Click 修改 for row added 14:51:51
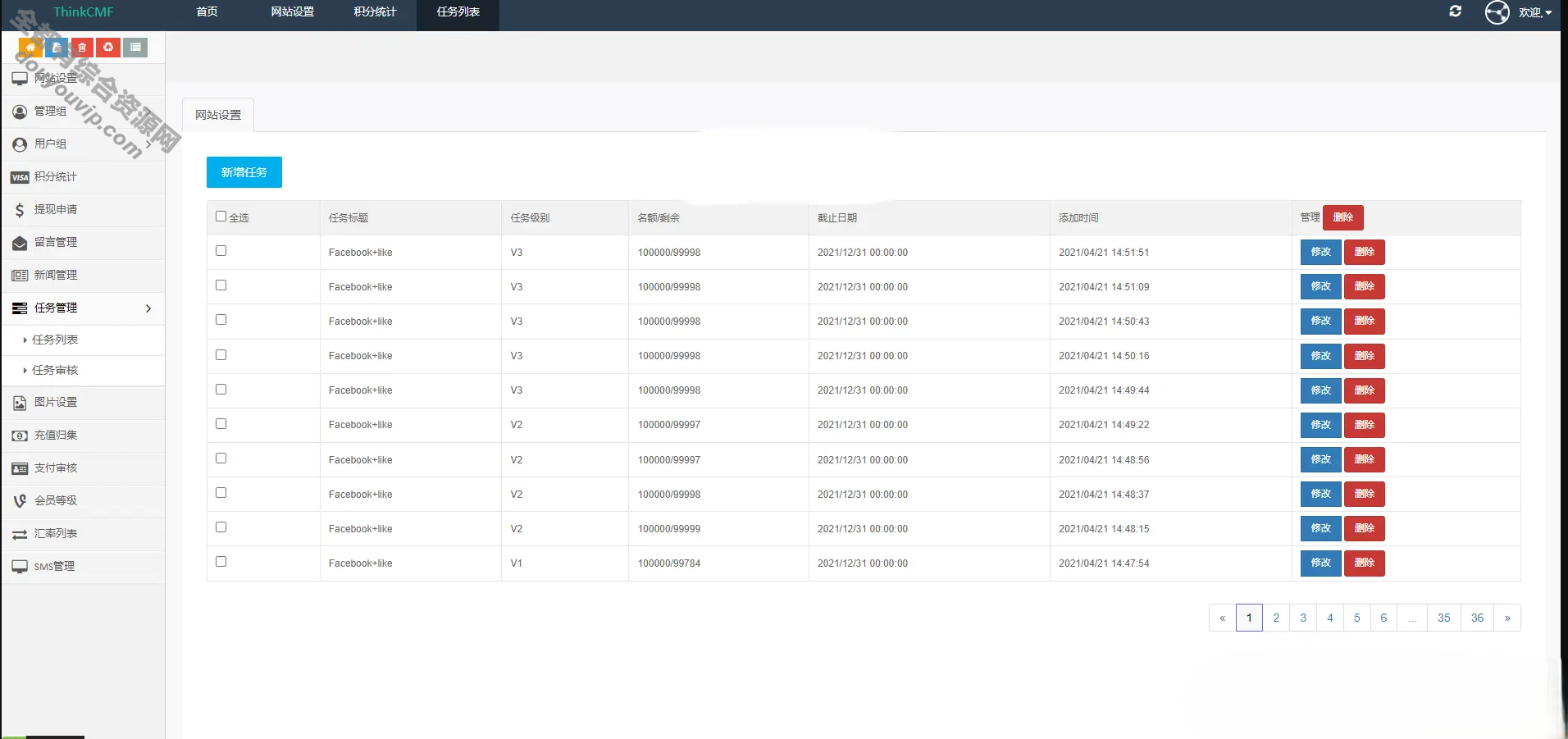Viewport: 1568px width, 739px height. click(1321, 252)
